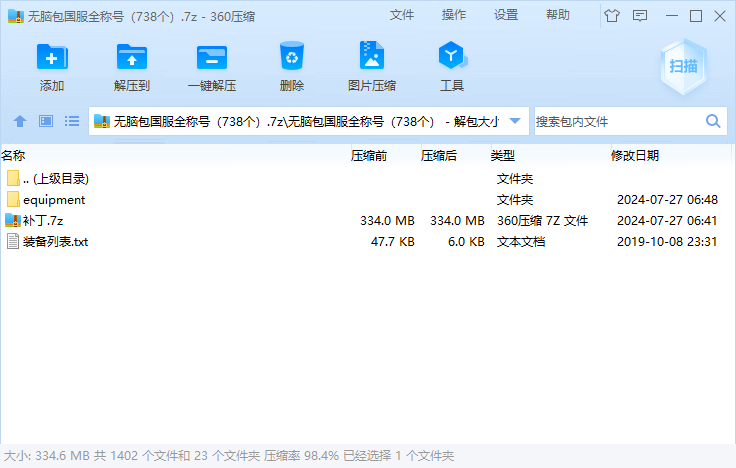This screenshot has width=736, height=468.
Task: Expand the archive path dropdown arrow
Action: (515, 121)
